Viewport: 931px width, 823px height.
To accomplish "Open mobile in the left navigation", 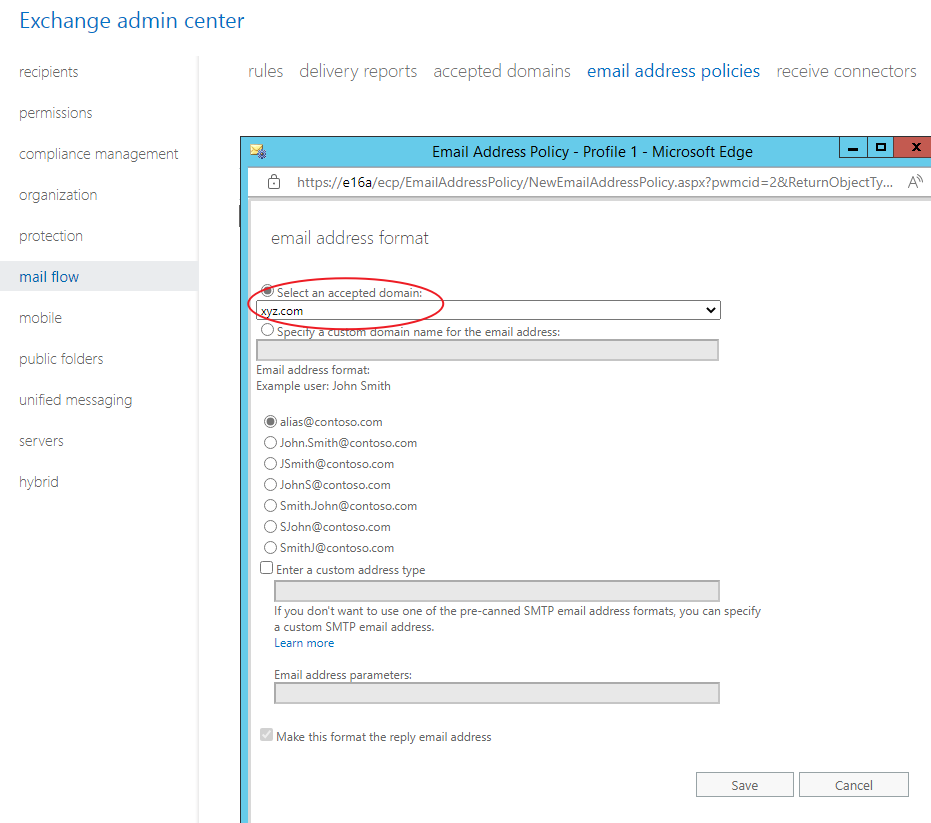I will pyautogui.click(x=40, y=318).
